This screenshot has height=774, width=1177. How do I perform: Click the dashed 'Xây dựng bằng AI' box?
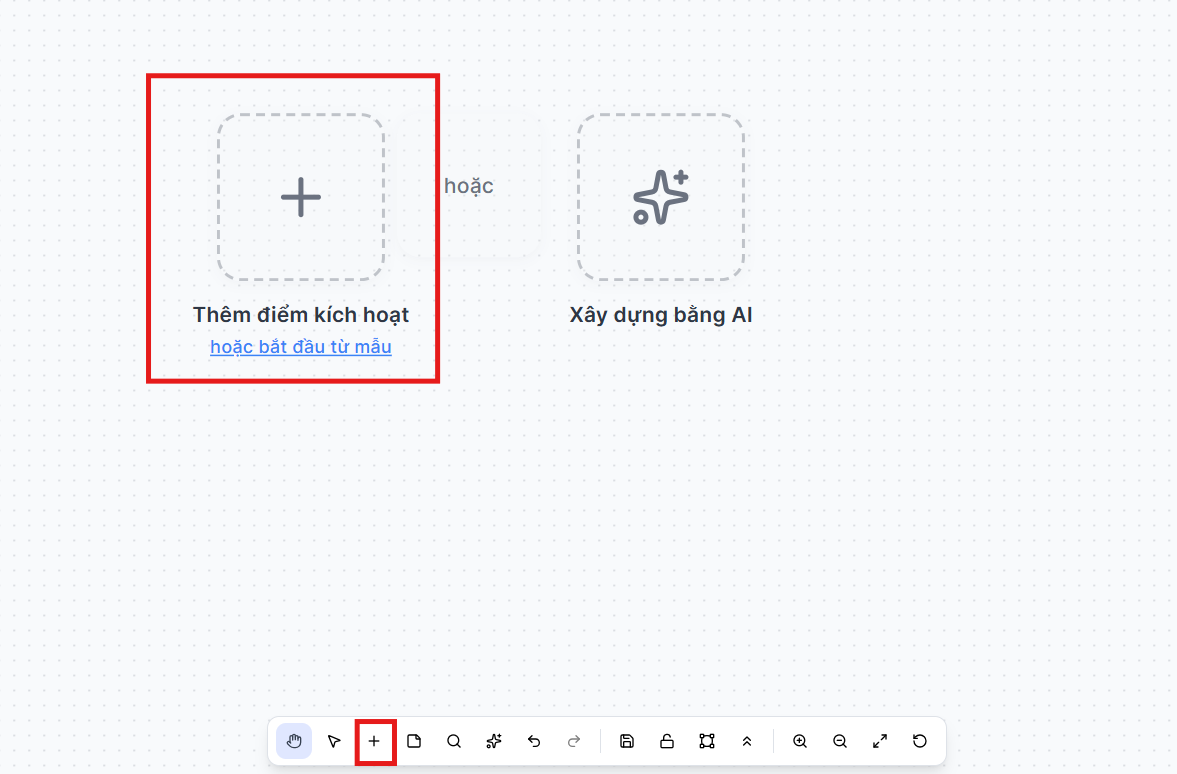pos(661,197)
